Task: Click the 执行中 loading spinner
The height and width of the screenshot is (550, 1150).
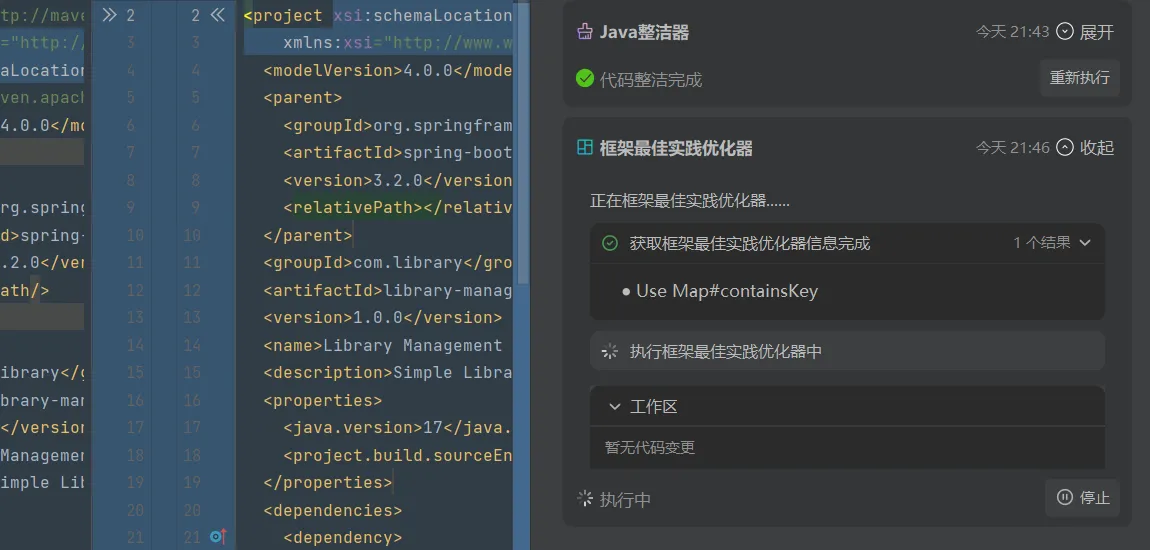Action: point(585,499)
